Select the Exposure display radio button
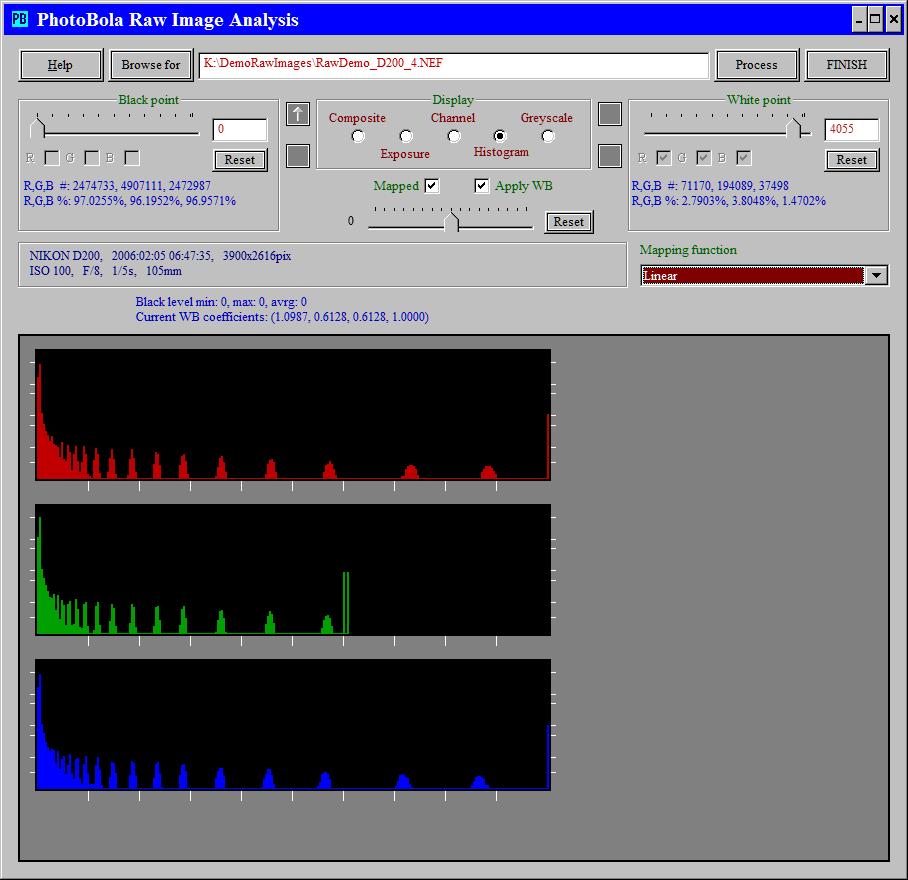 406,136
